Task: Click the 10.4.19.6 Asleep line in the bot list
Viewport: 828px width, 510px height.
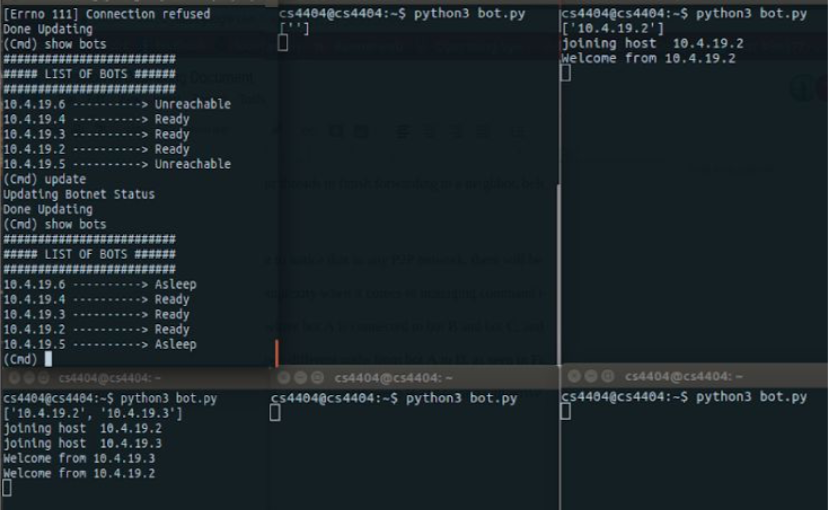Action: [x=100, y=285]
